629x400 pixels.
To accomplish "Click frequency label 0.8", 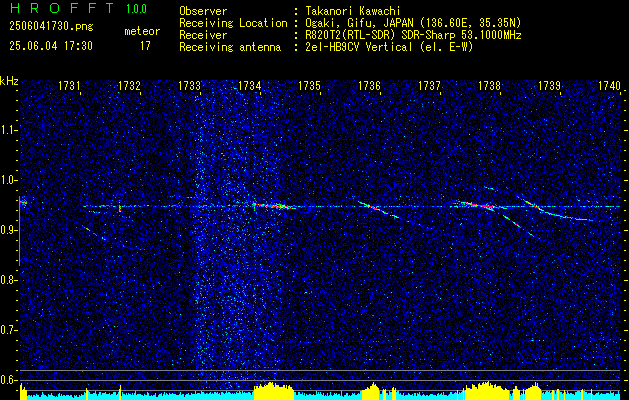I will 9,280.
